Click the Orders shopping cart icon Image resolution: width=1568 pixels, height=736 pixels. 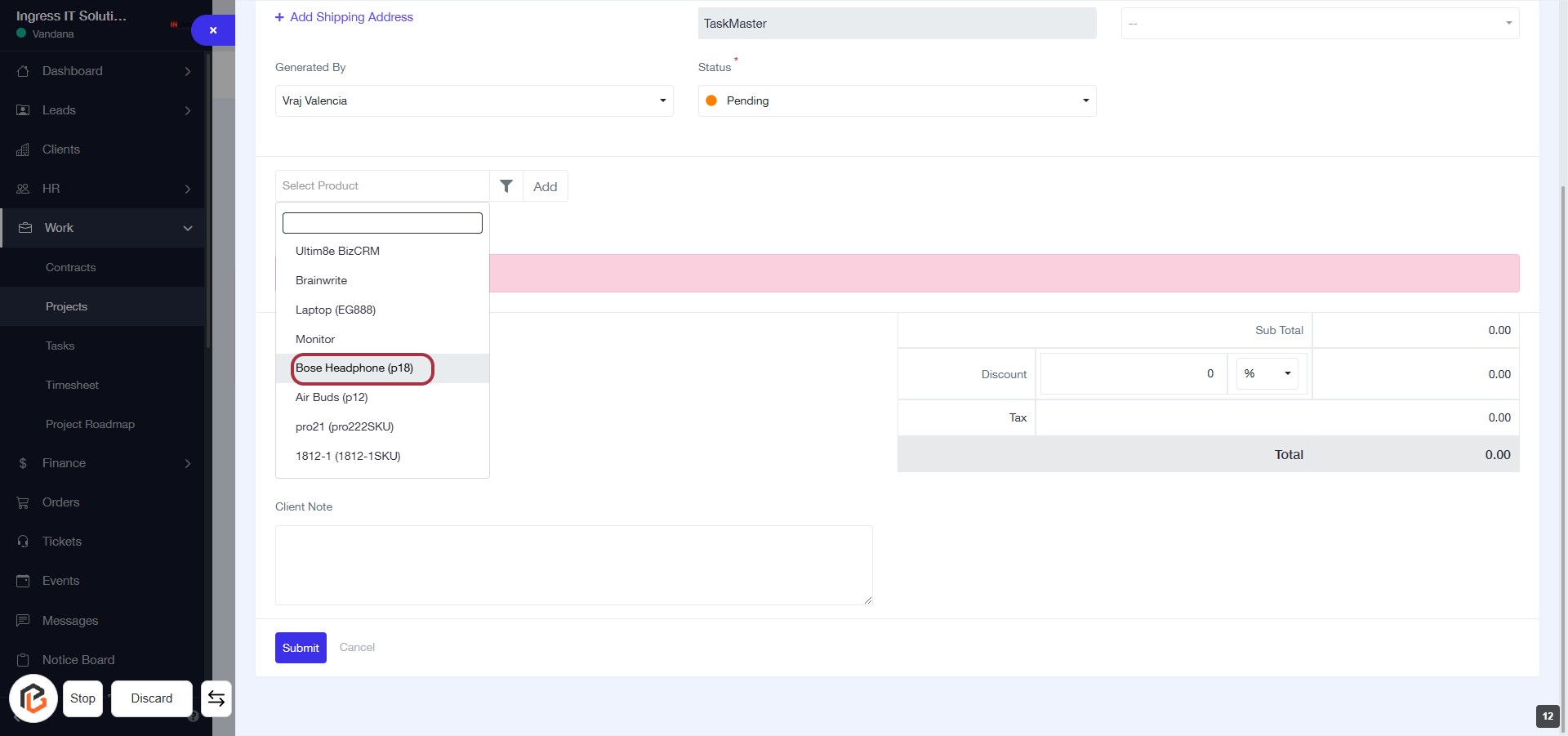(23, 502)
